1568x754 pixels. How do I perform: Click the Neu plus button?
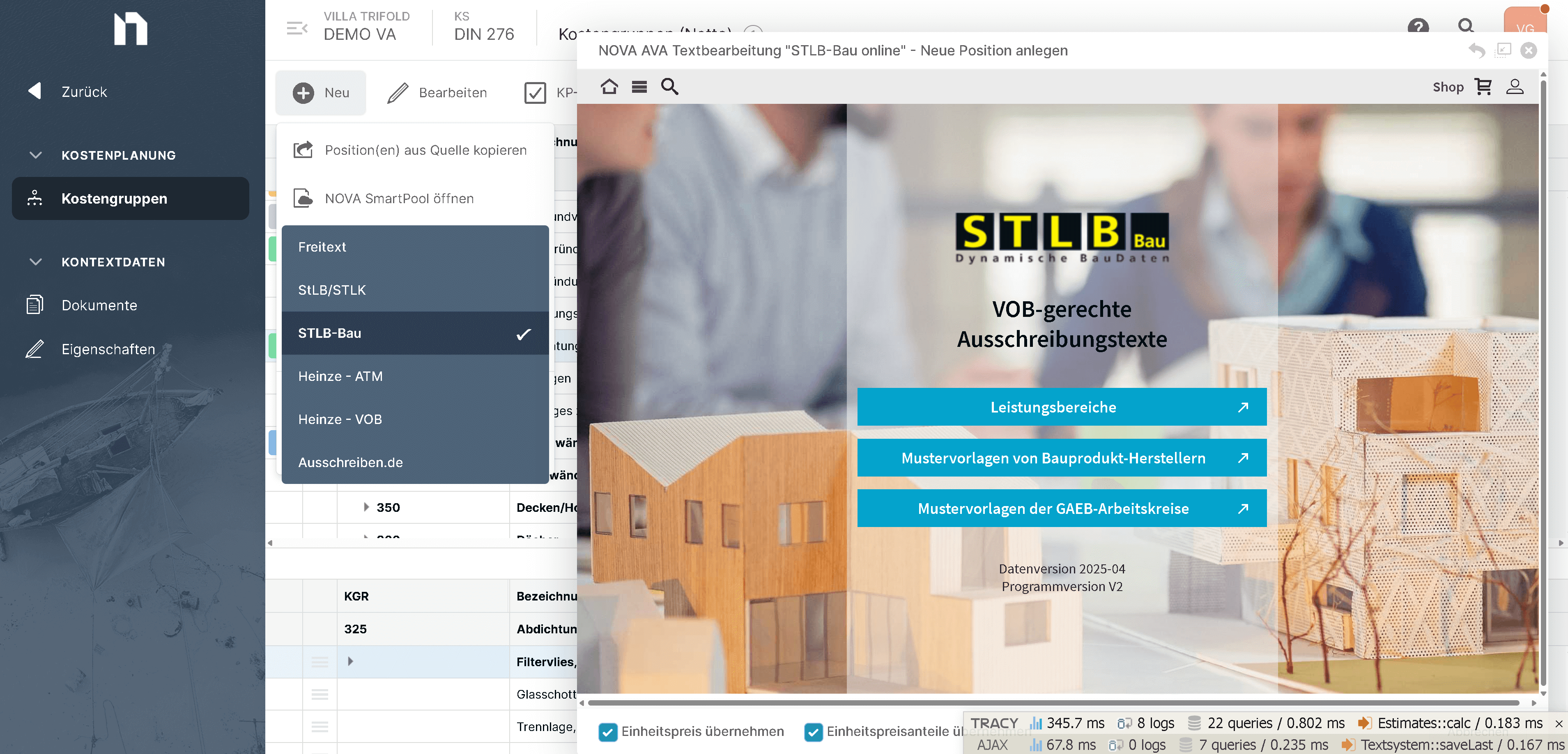[321, 92]
